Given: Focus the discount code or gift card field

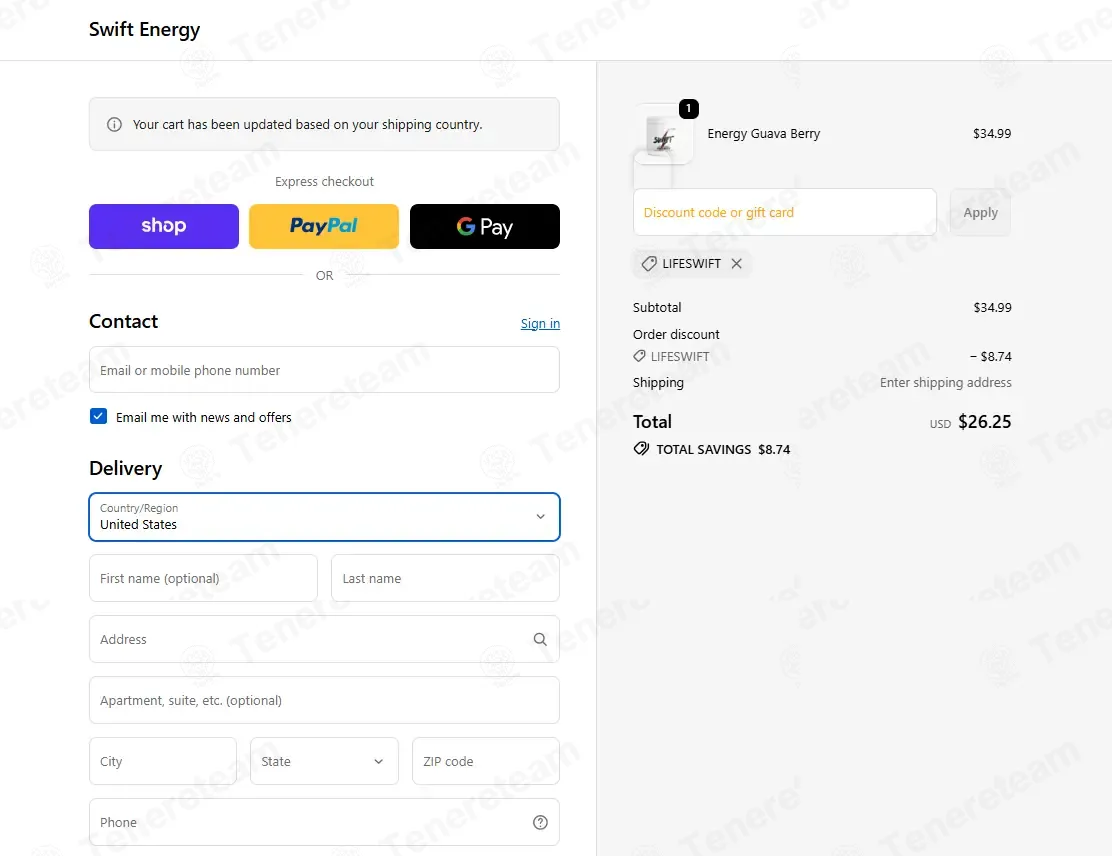Looking at the screenshot, I should [784, 212].
